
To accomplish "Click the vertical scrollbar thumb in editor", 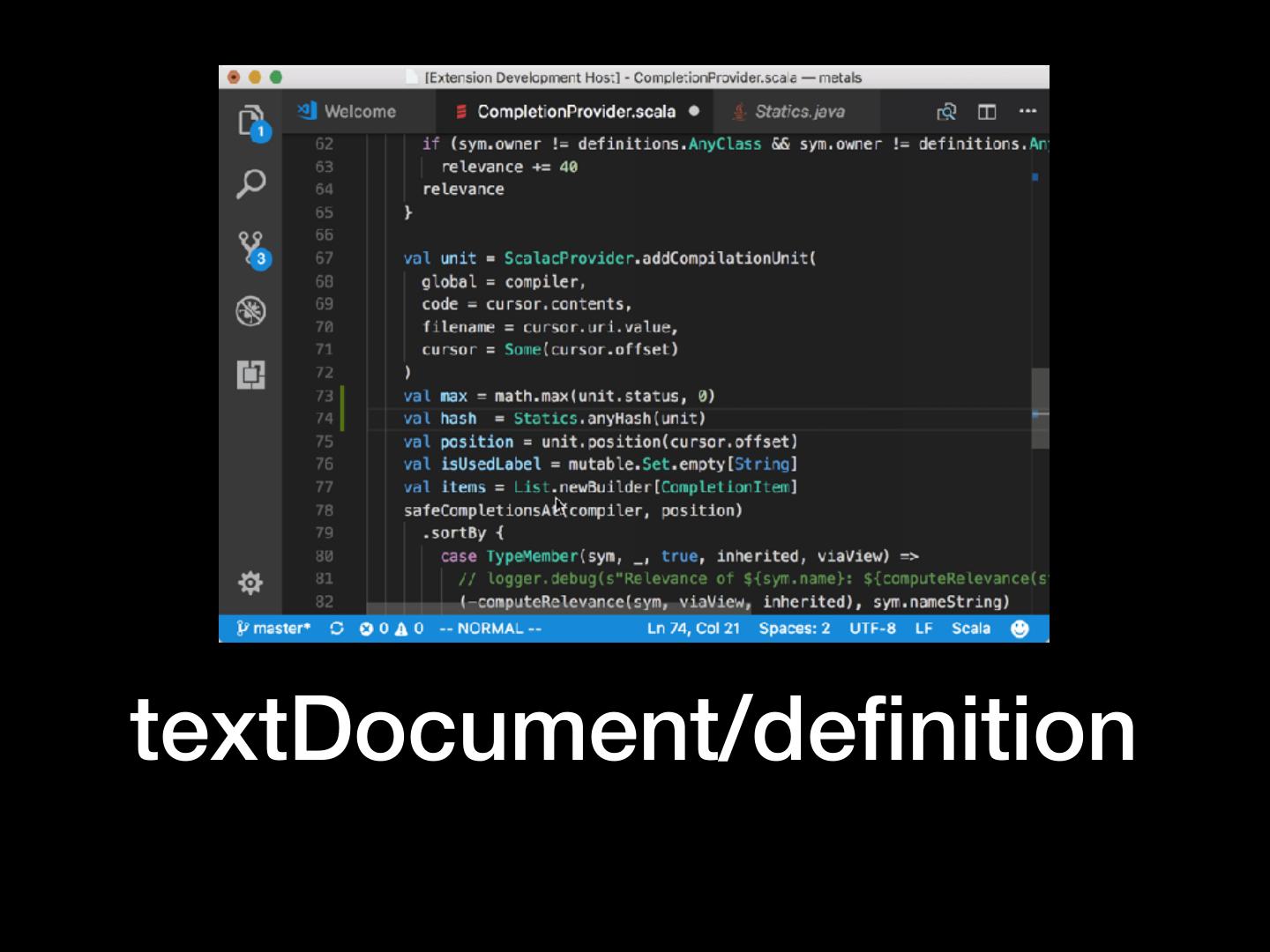I will click(x=1040, y=408).
